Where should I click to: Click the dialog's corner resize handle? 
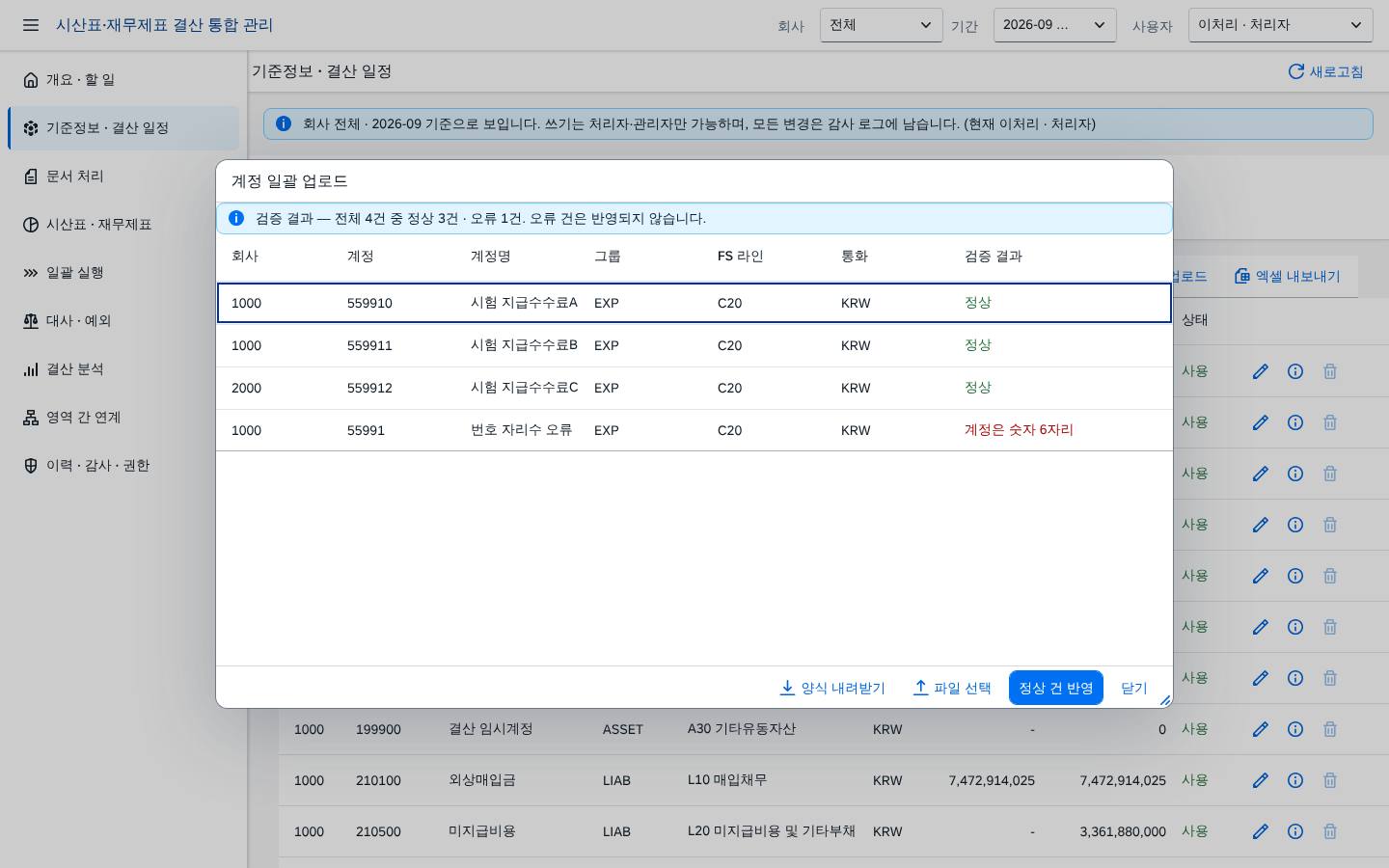pos(1165,700)
